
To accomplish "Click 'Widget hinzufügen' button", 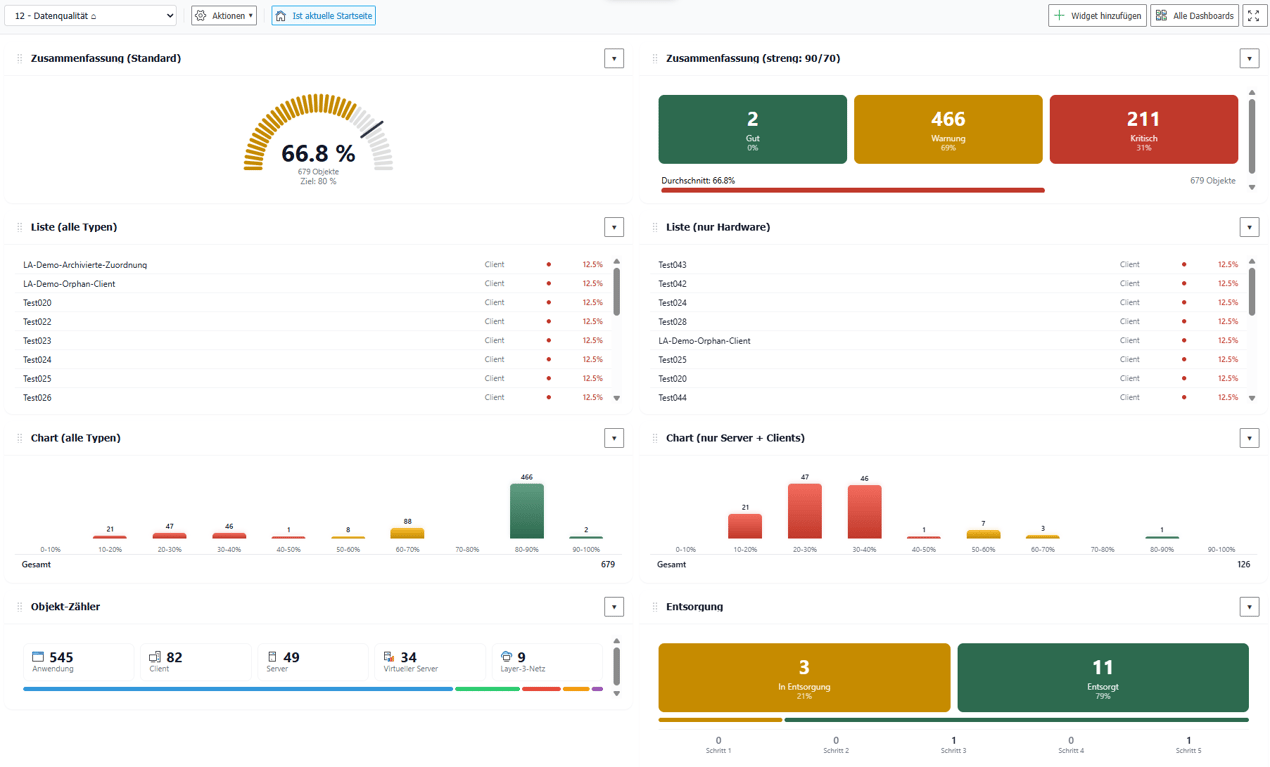I will (x=1097, y=16).
